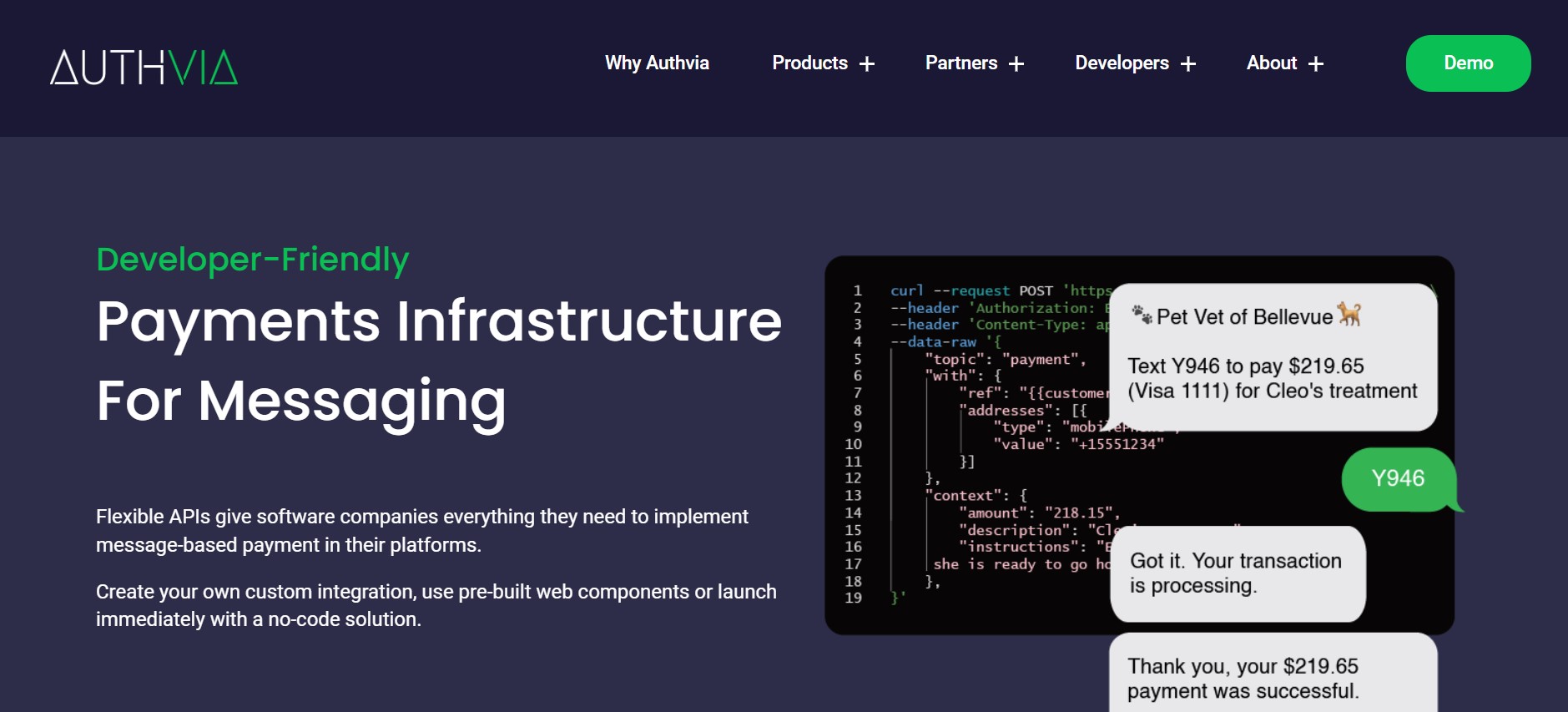
Task: Click the Developer-Friendly green heading
Action: tap(252, 260)
